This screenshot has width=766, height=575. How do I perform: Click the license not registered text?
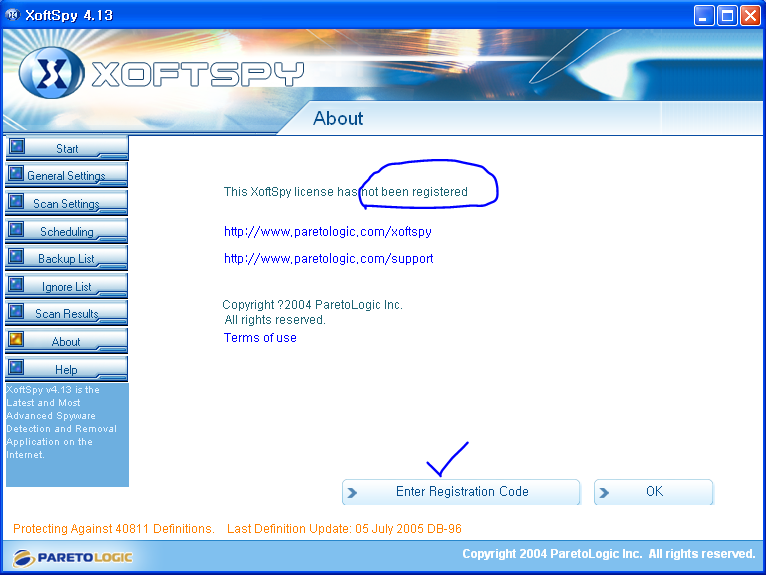pos(346,192)
